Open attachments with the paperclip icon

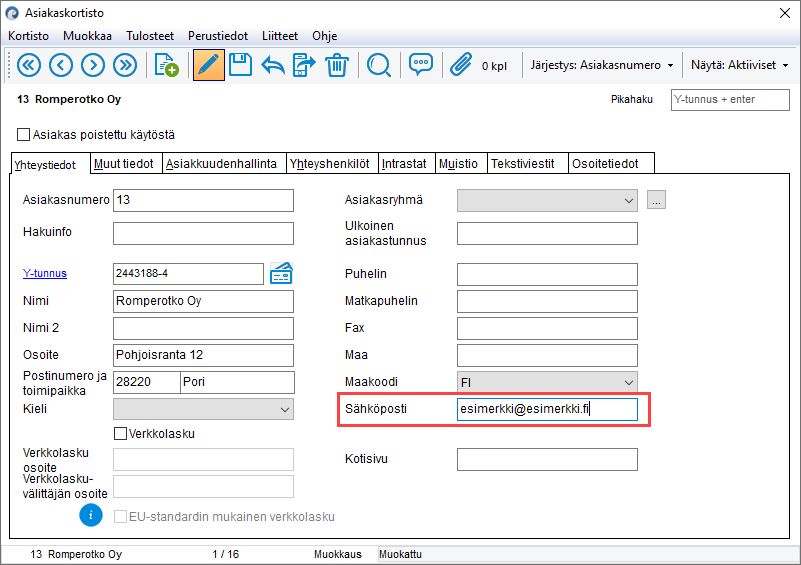pyautogui.click(x=461, y=65)
